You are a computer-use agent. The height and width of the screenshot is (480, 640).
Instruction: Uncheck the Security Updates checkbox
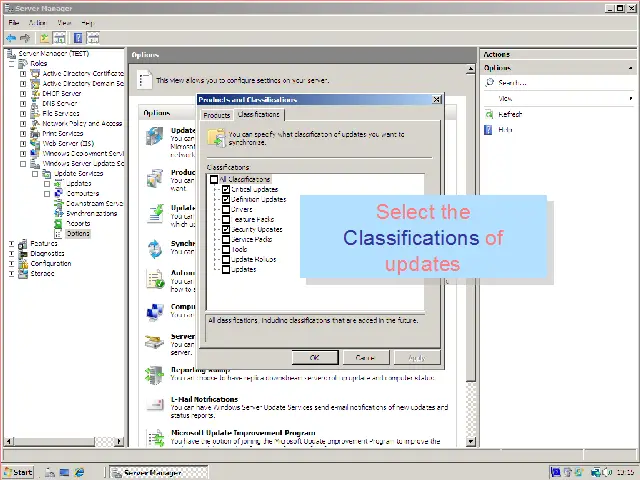pyautogui.click(x=226, y=229)
